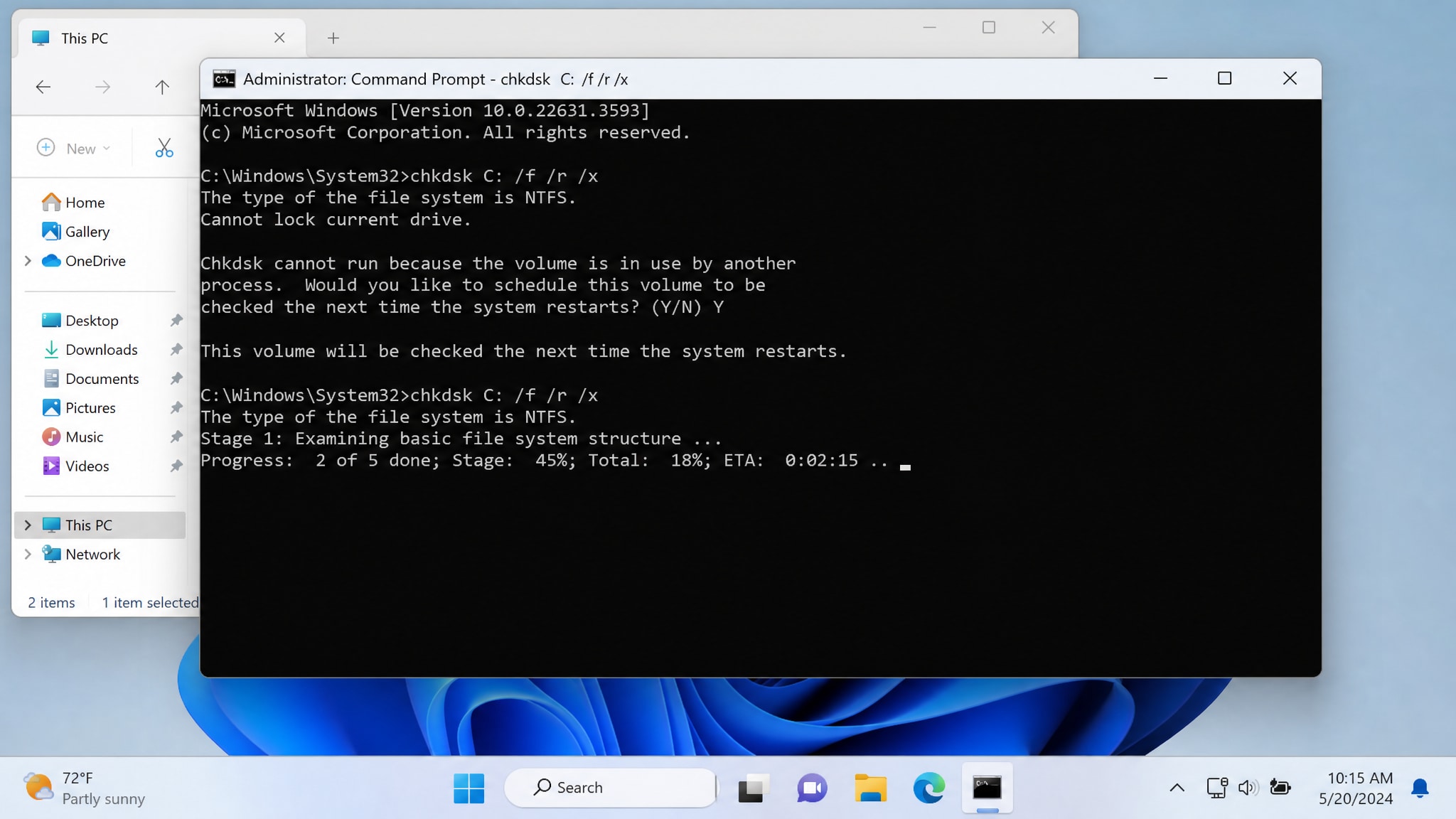Click the taskbar Search box
The height and width of the screenshot is (819, 1456).
click(610, 788)
